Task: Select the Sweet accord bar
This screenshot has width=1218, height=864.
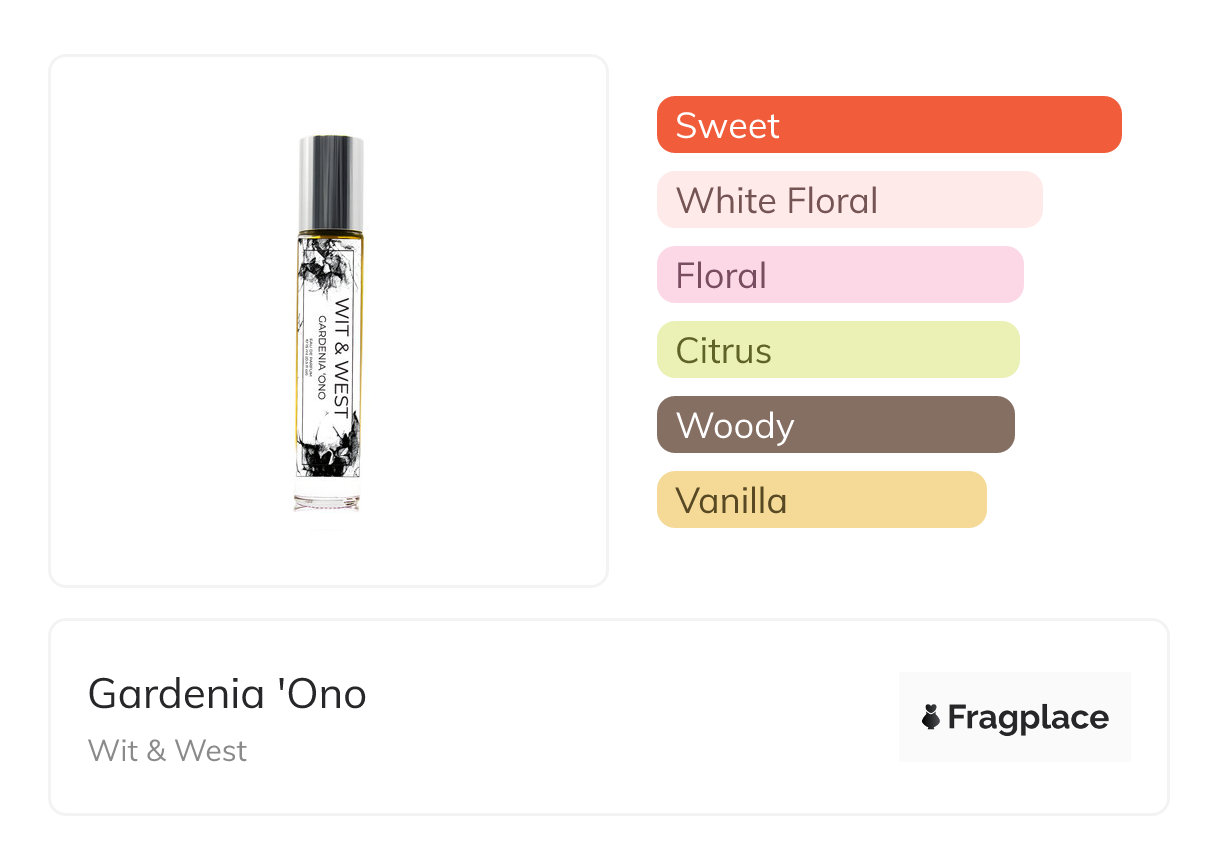Action: (888, 125)
